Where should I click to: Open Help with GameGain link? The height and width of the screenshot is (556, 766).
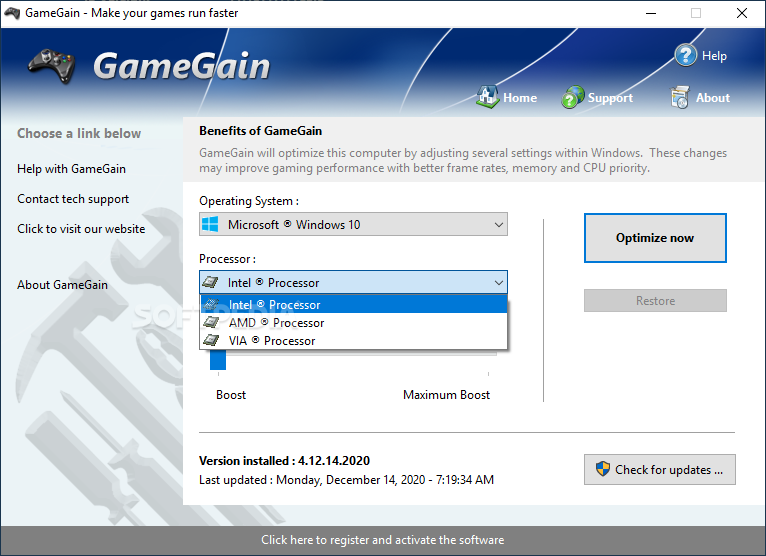(71, 169)
